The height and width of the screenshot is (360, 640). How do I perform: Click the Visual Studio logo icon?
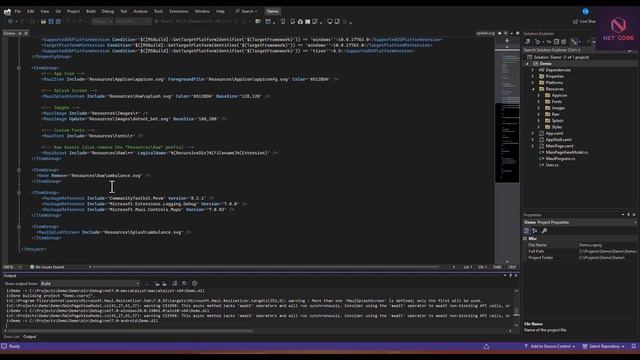(7, 11)
